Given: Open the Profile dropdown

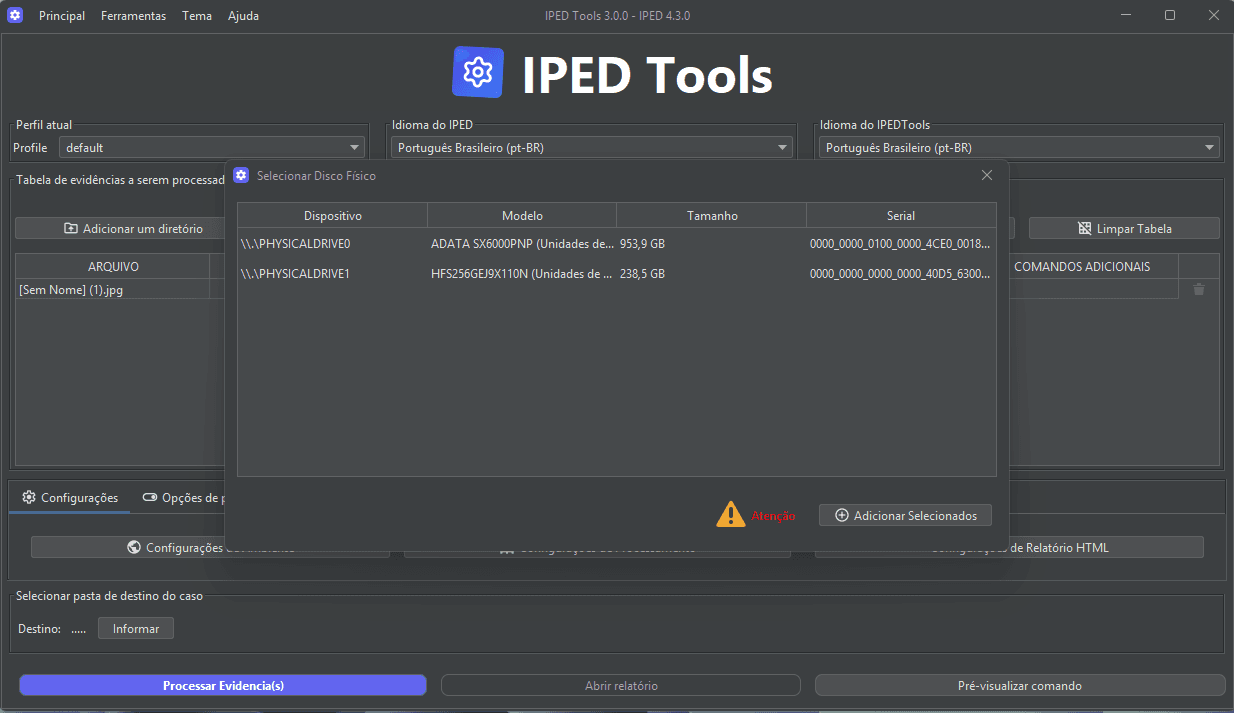Looking at the screenshot, I should pyautogui.click(x=212, y=148).
